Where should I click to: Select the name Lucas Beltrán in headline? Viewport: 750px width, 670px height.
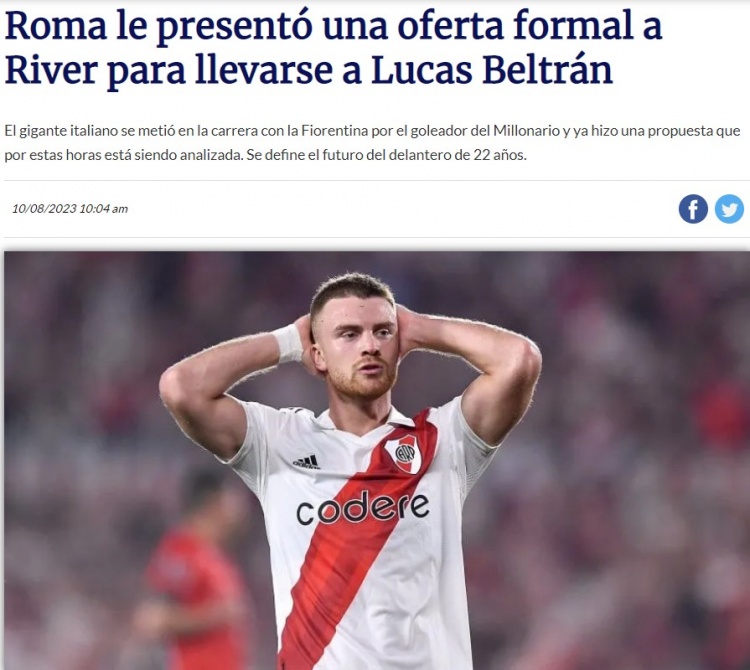coord(492,70)
